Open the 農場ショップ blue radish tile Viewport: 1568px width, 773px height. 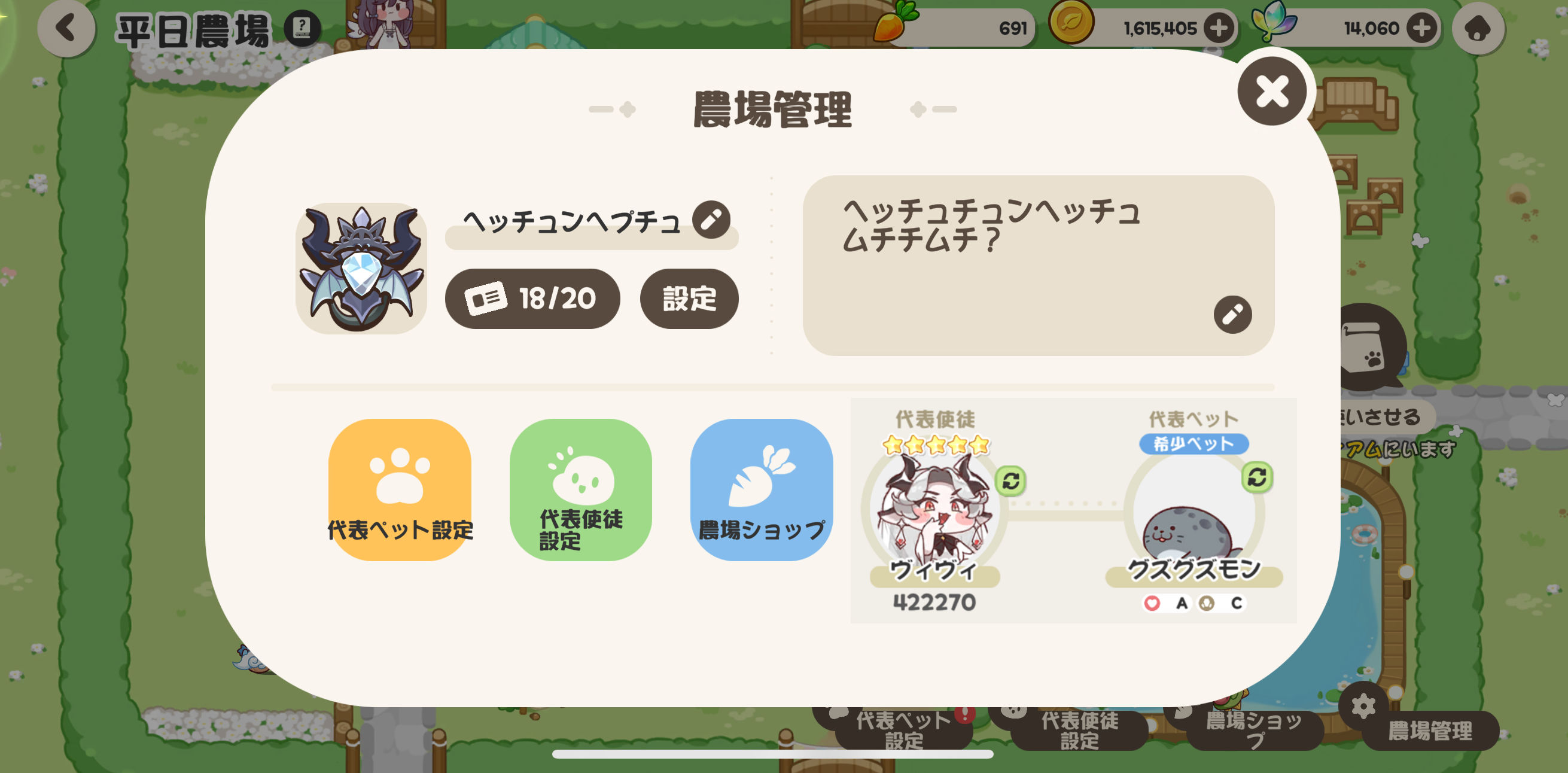click(762, 489)
